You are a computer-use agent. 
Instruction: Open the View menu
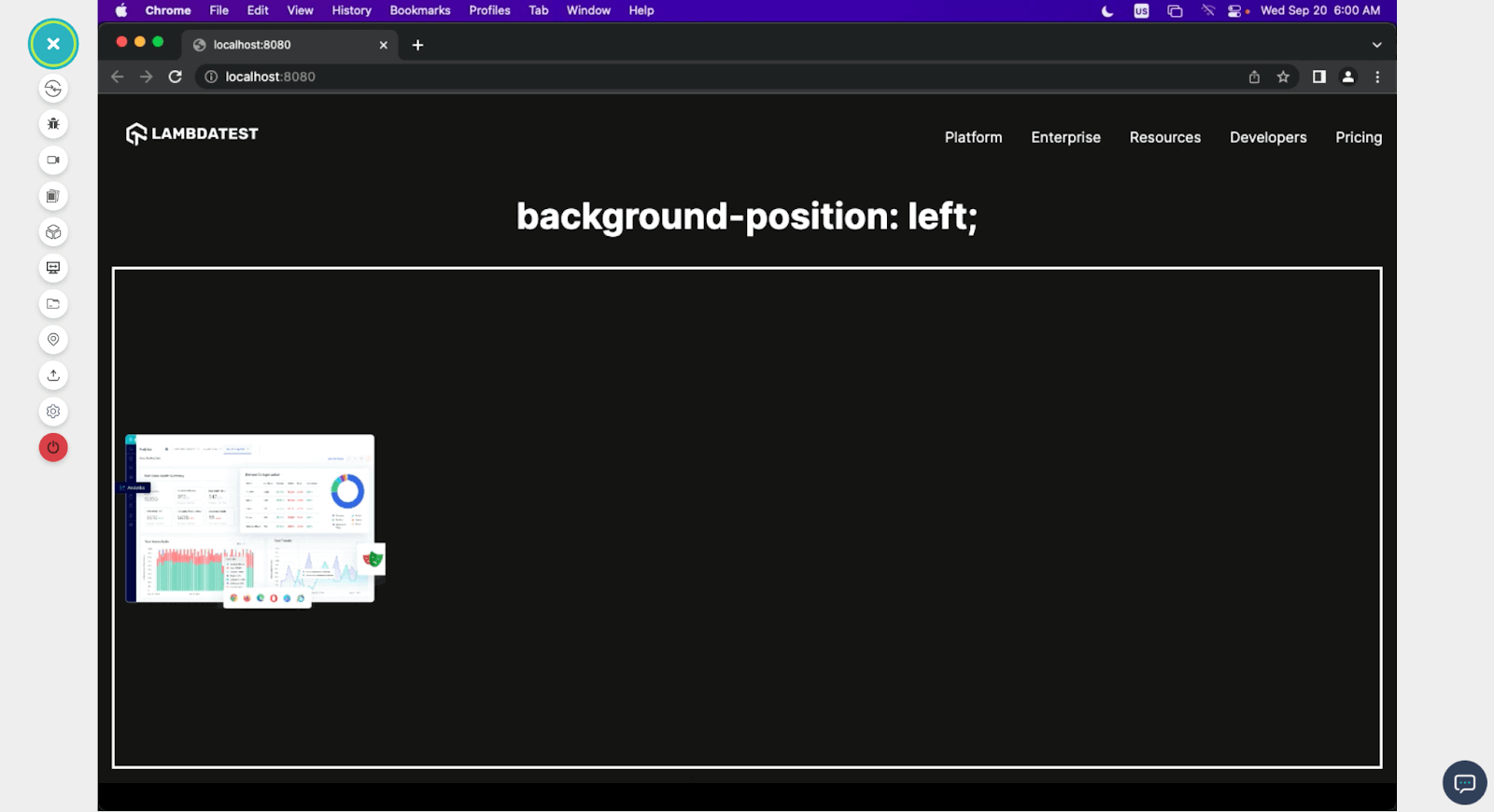point(300,10)
